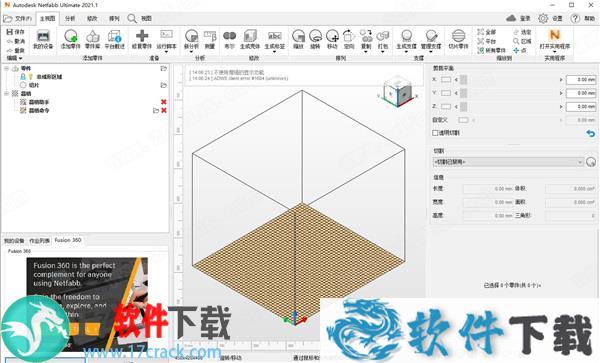600x363 pixels.
Task: Open Help via question mark button
Action: click(582, 18)
